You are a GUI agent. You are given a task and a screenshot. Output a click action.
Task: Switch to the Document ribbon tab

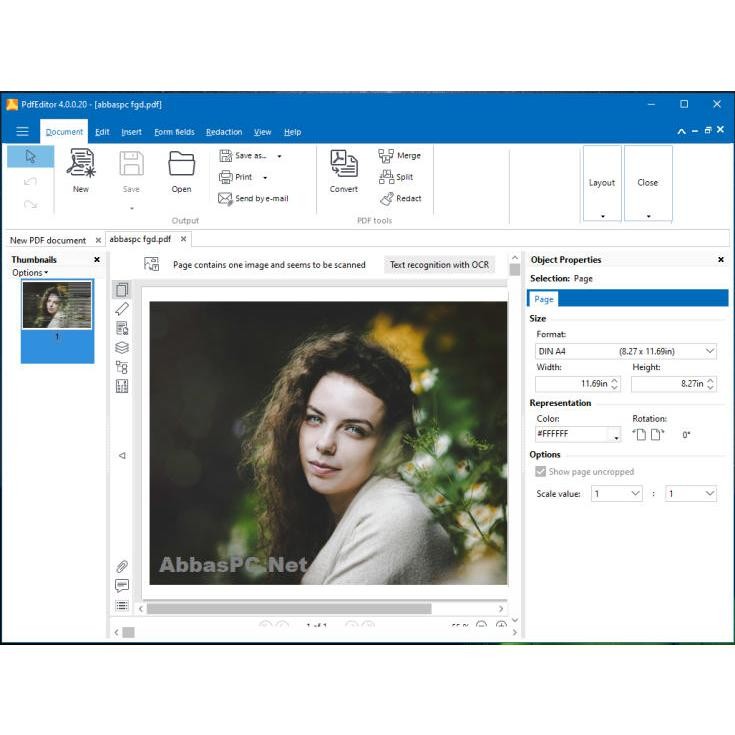click(64, 132)
